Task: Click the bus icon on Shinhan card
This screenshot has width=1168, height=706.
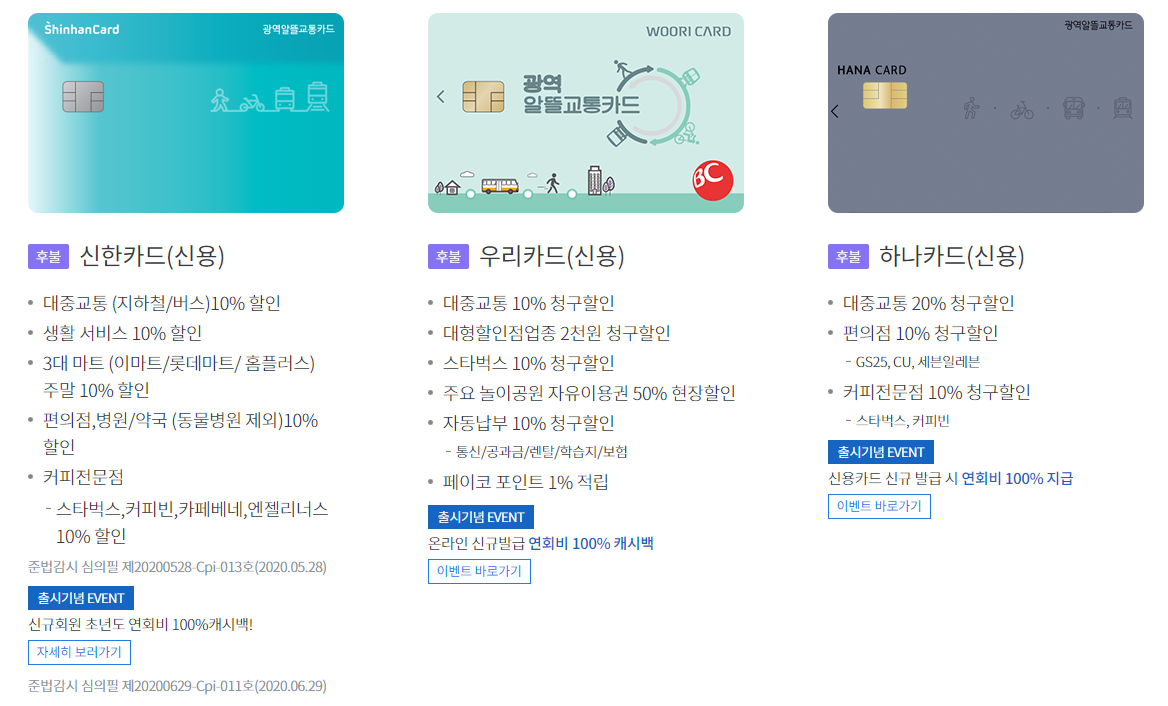Action: click(285, 99)
